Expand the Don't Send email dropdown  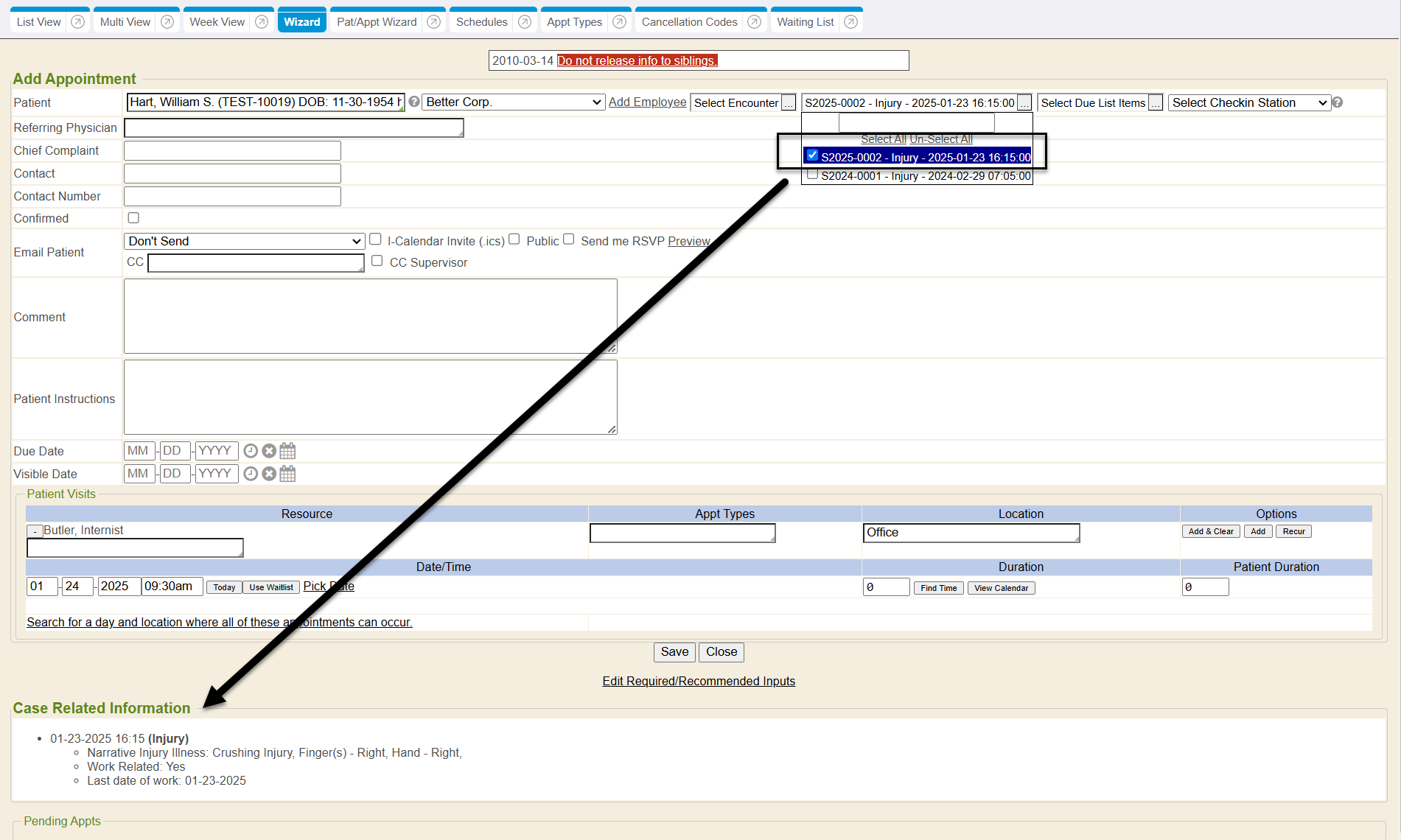pyautogui.click(x=244, y=241)
